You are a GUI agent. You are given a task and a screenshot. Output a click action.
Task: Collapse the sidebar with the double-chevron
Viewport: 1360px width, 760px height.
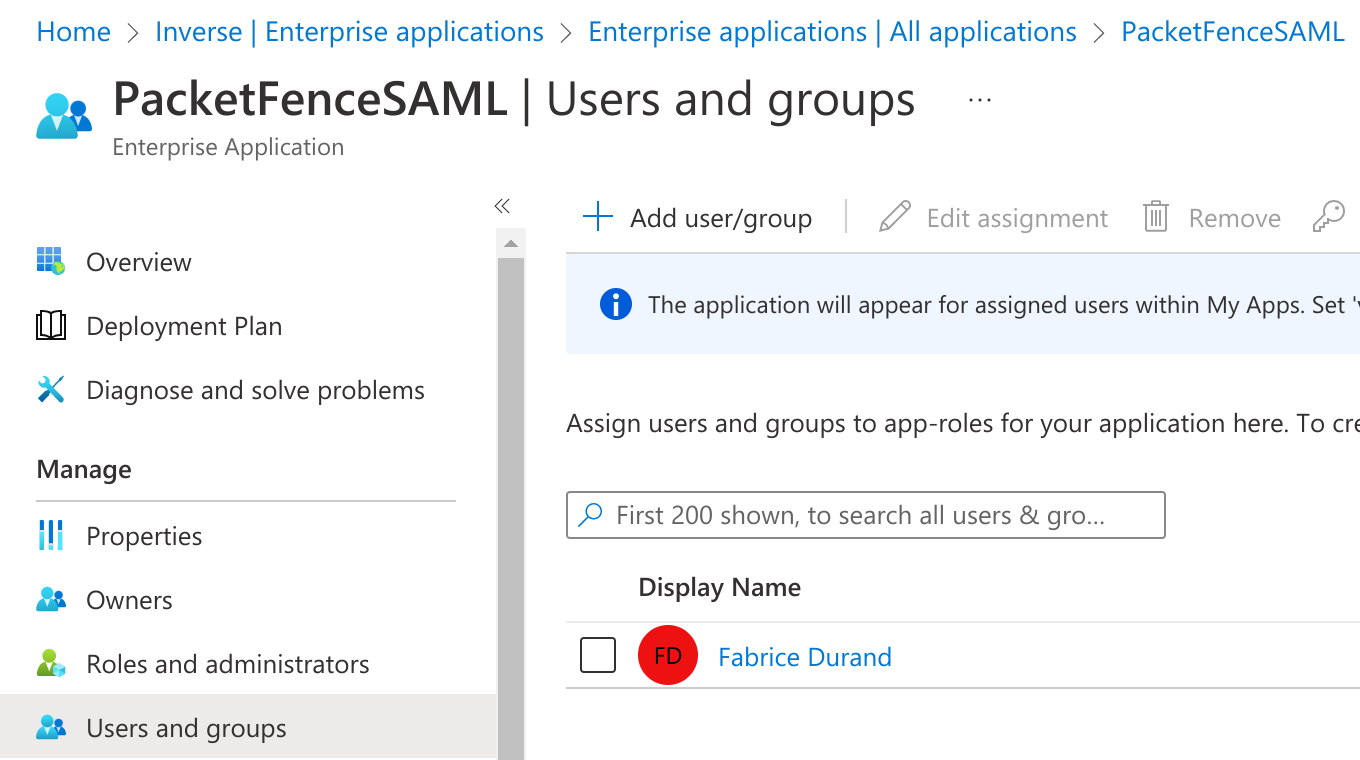coord(502,205)
